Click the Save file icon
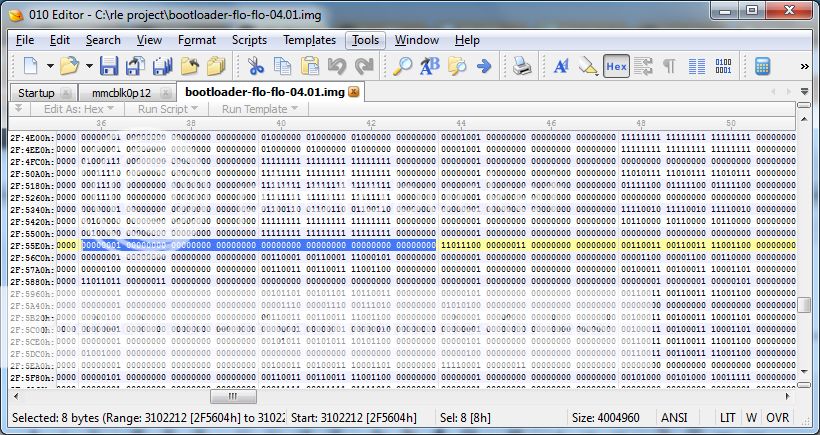Screen dimensions: 820x435 (x=109, y=67)
